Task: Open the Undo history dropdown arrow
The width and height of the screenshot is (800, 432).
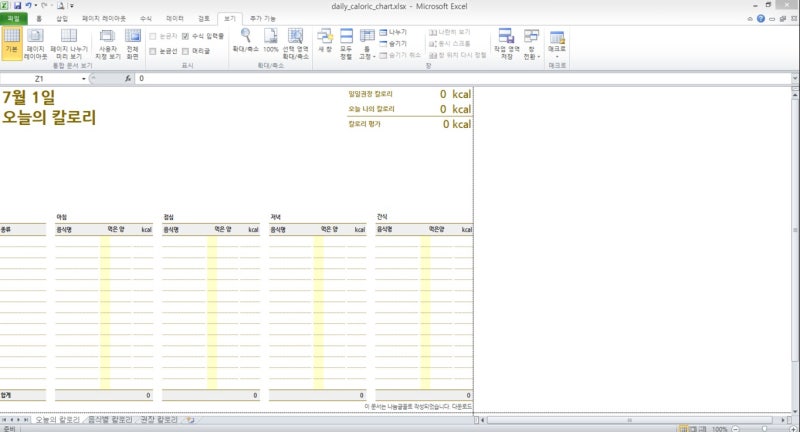Action: (36, 6)
